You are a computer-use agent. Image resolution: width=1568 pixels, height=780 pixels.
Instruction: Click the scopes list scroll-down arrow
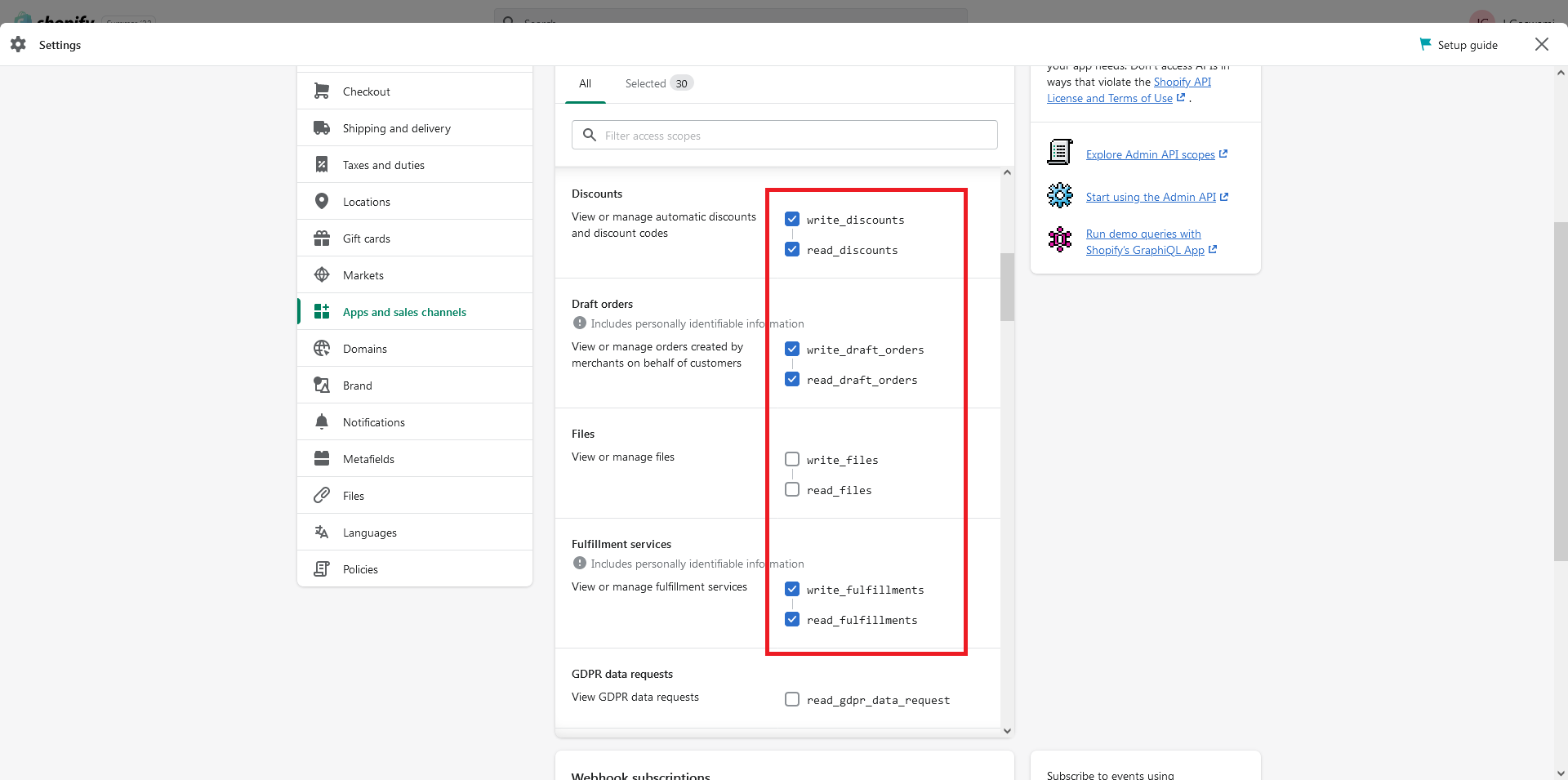[1007, 731]
